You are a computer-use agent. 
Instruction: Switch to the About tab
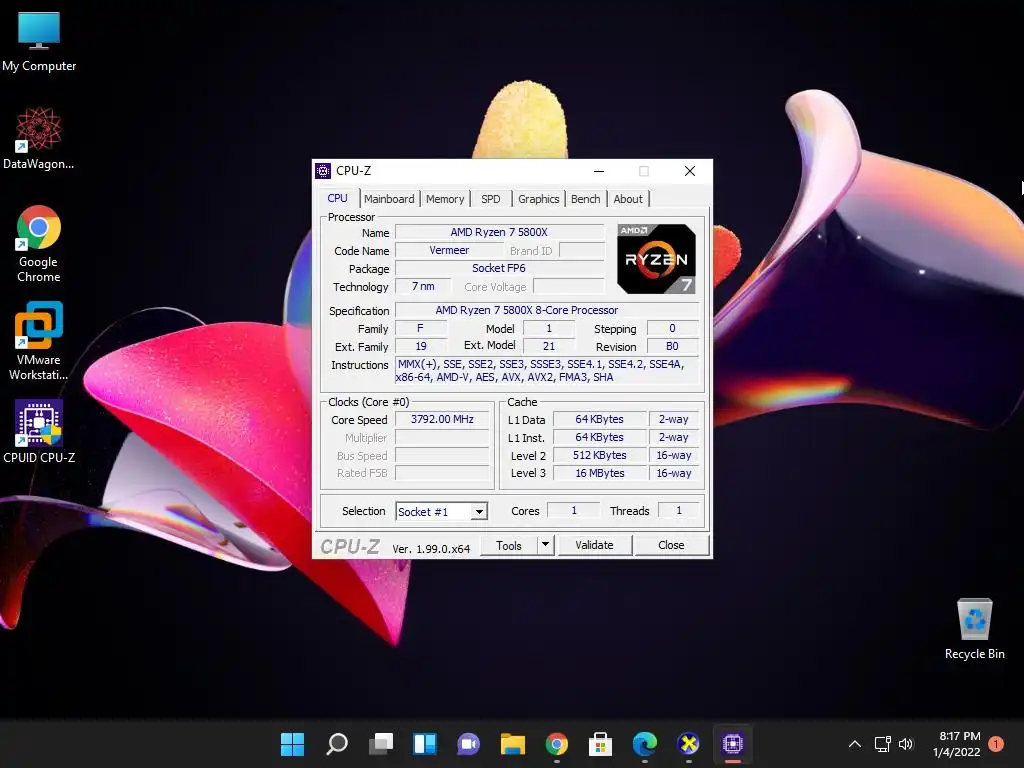click(628, 199)
